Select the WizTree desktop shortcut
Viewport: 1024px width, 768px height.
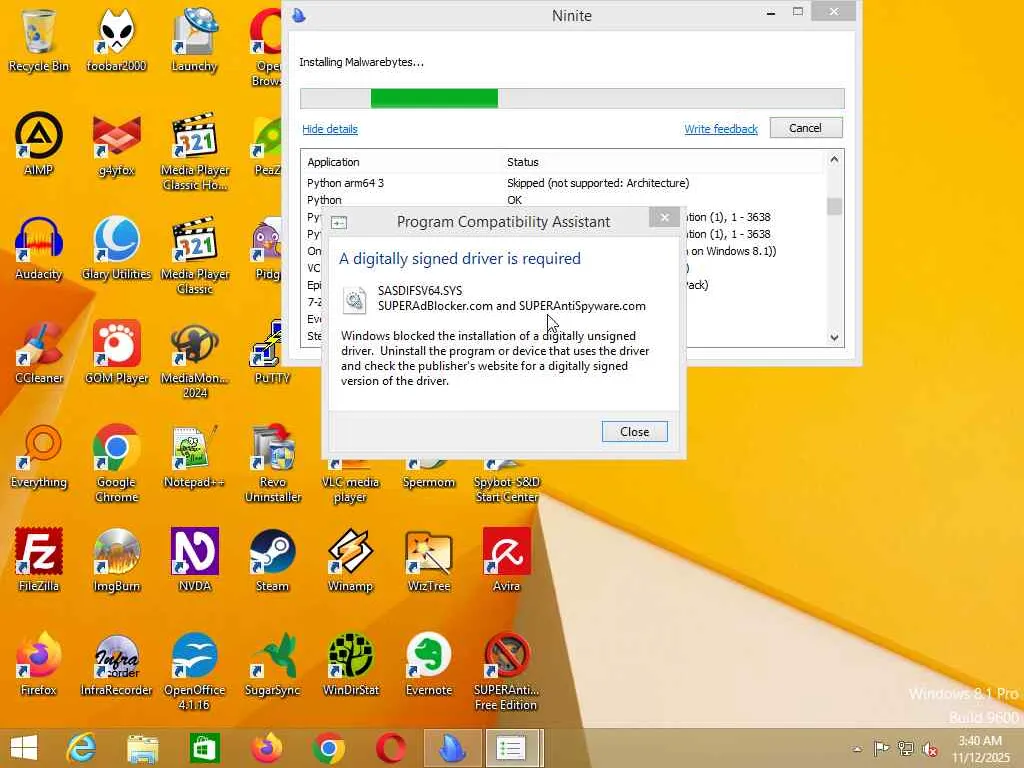[x=428, y=560]
